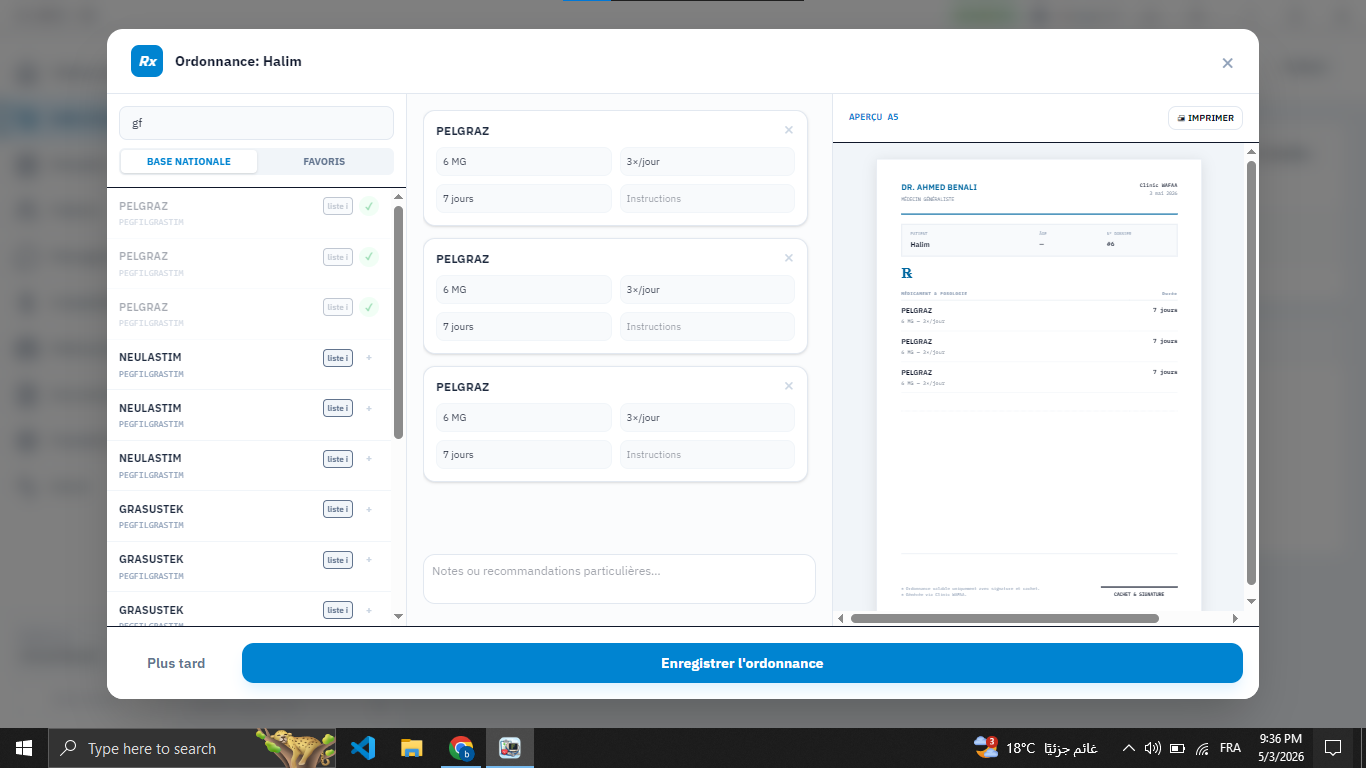Add the third NEULASTIM with its plus icon

coord(369,459)
